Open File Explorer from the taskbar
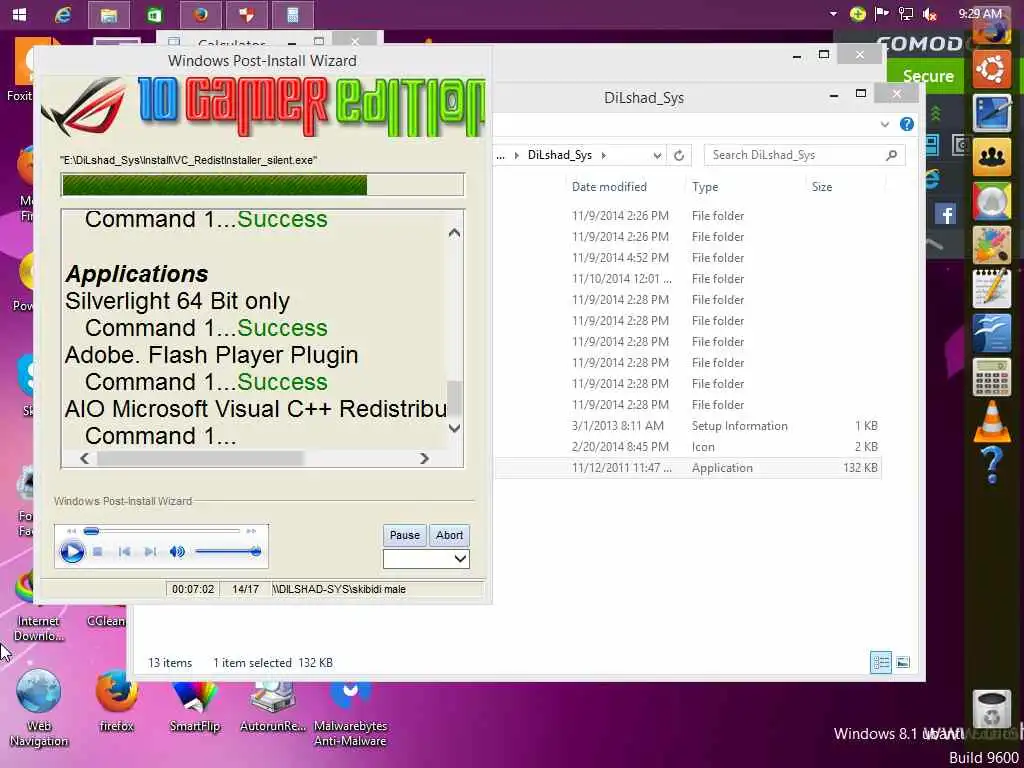This screenshot has width=1024, height=768. tap(108, 15)
